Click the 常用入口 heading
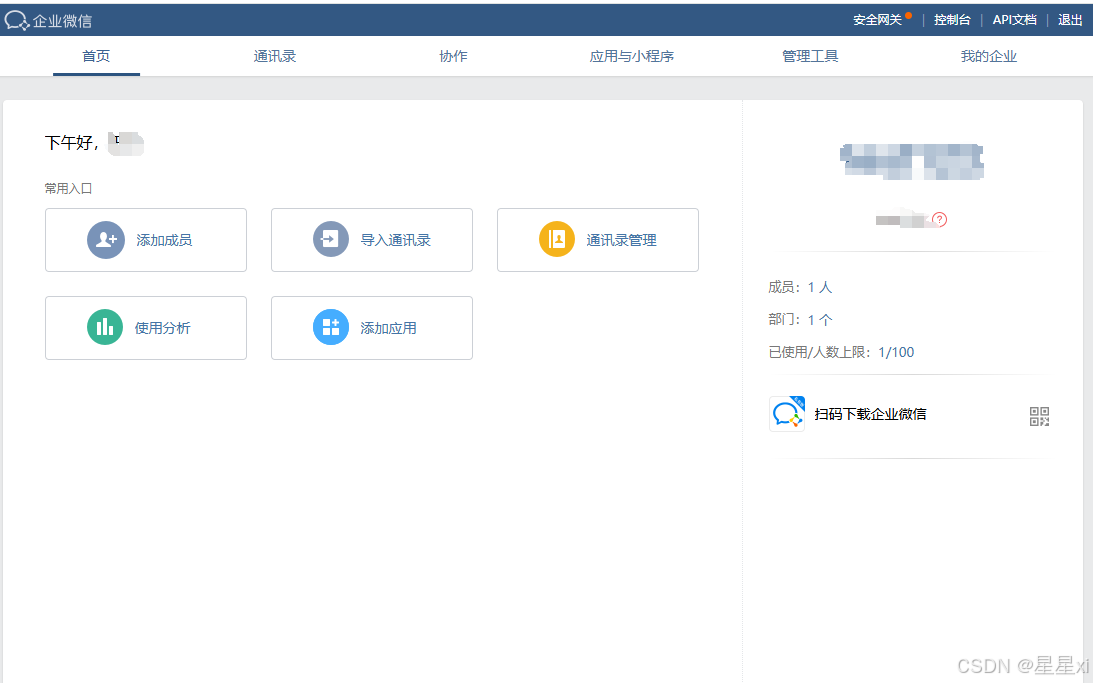The image size is (1093, 683). click(x=68, y=189)
